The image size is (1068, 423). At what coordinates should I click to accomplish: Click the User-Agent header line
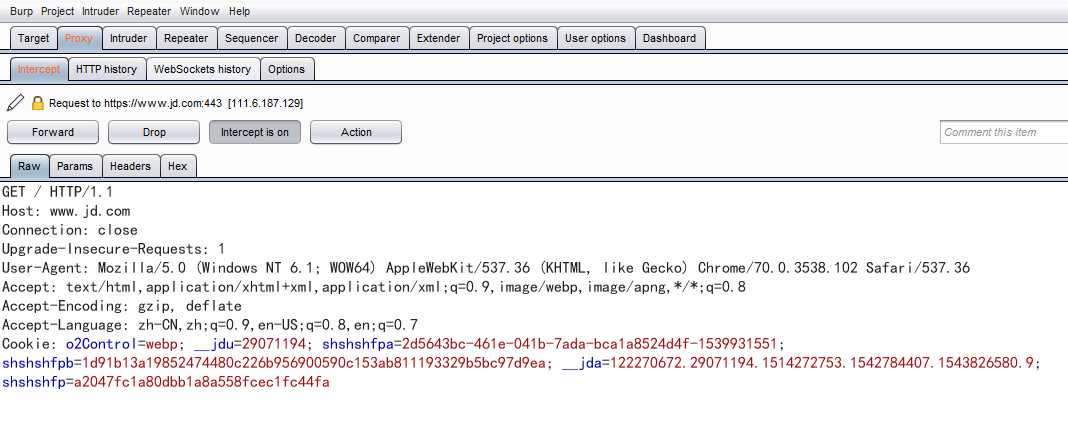(x=486, y=268)
